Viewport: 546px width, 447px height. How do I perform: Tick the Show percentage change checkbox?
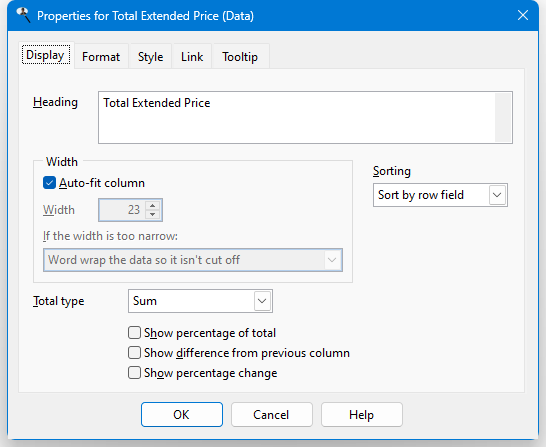click(x=134, y=373)
